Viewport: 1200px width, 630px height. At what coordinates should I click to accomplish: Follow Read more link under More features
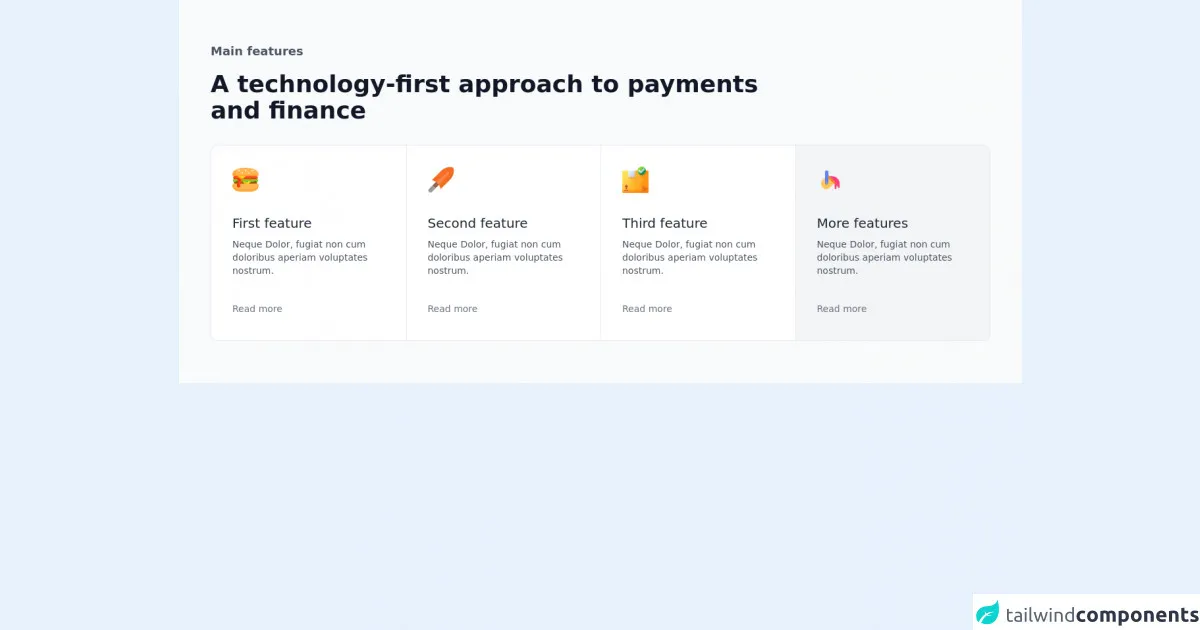coord(842,309)
